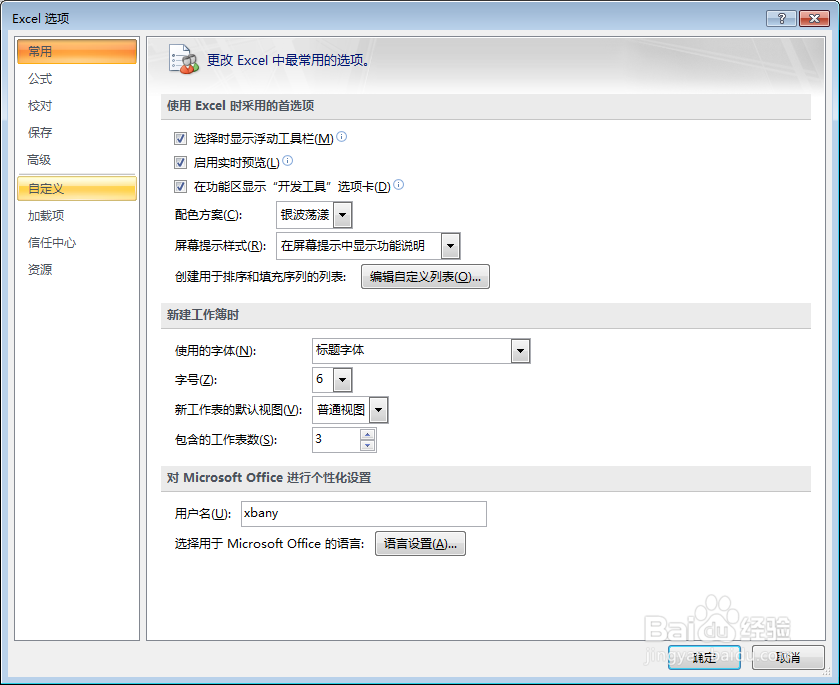Click the 确定 button
The image size is (840, 685).
[x=704, y=657]
